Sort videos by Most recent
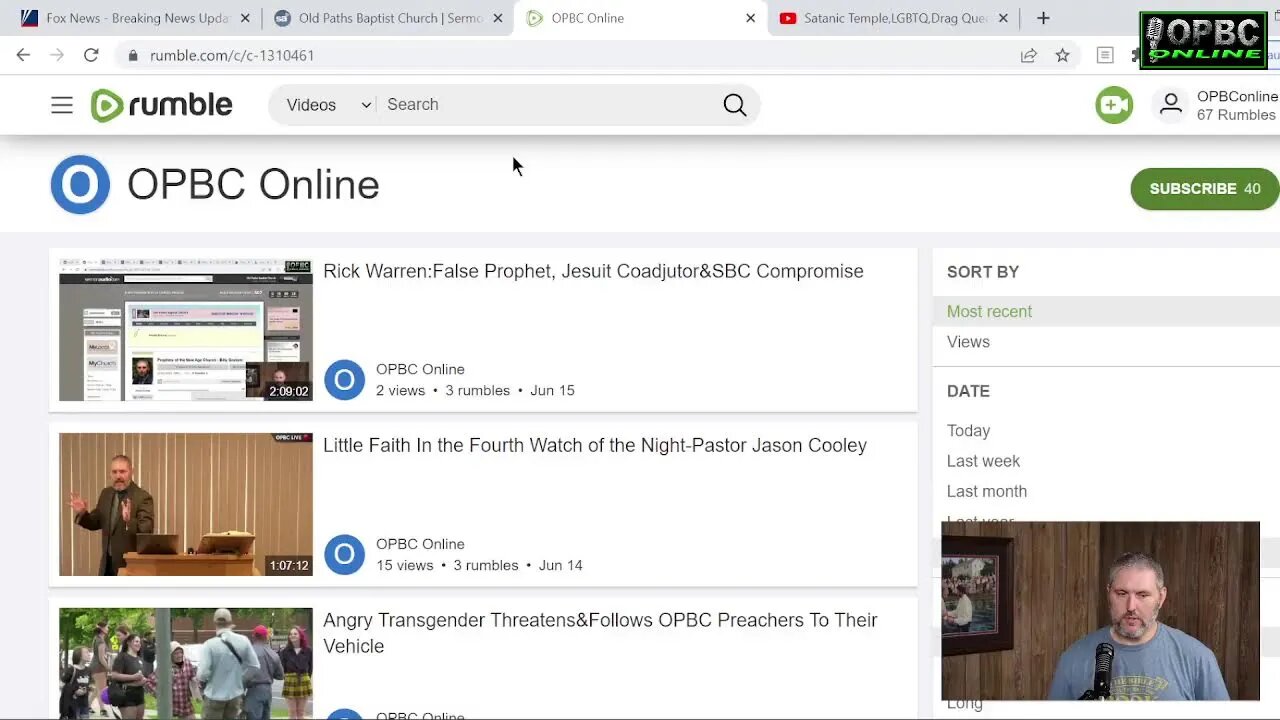The image size is (1280, 720). click(989, 311)
